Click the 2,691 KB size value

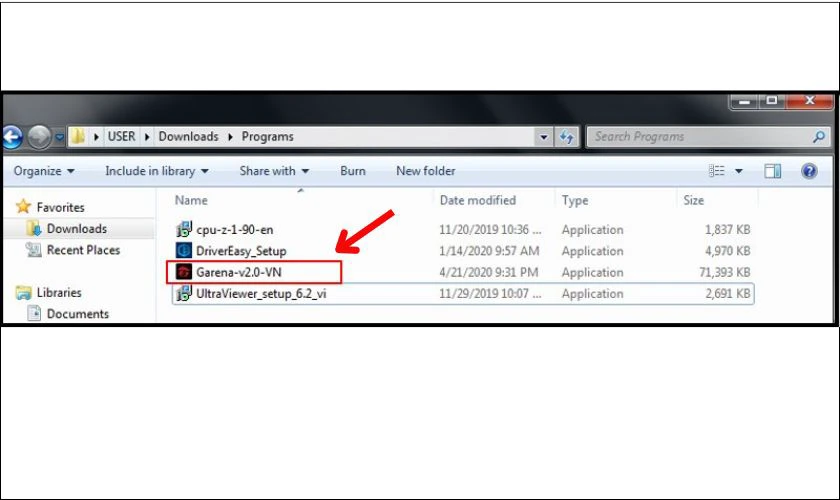pos(727,294)
